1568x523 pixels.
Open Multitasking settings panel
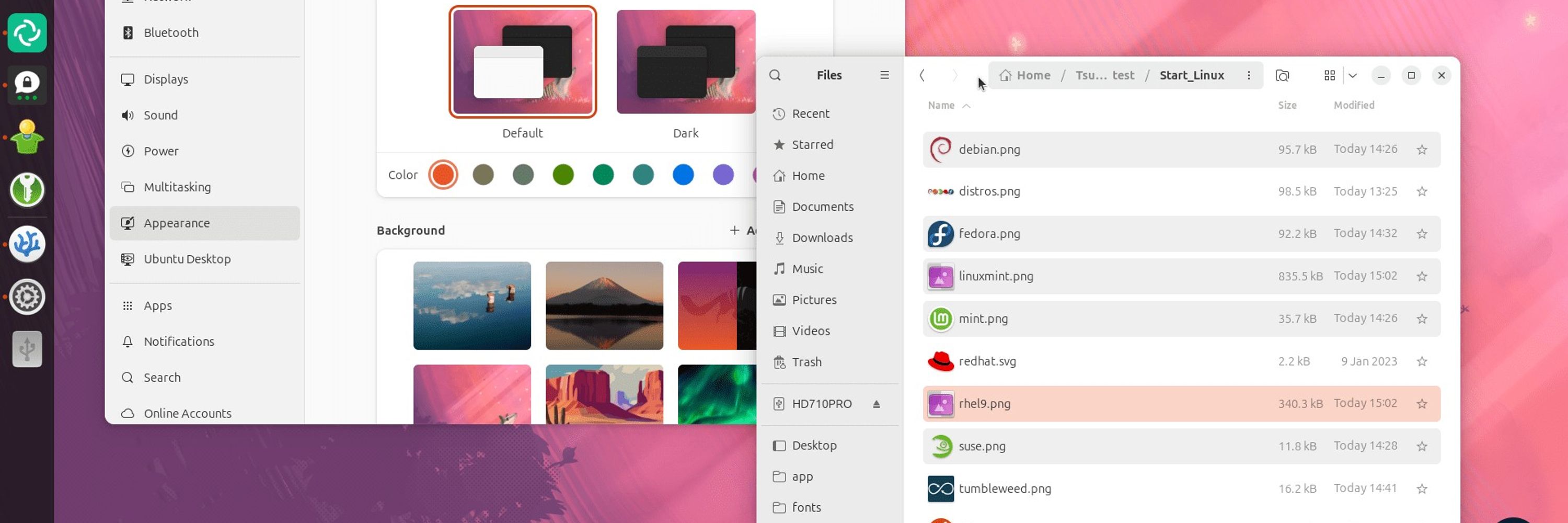pyautogui.click(x=204, y=188)
